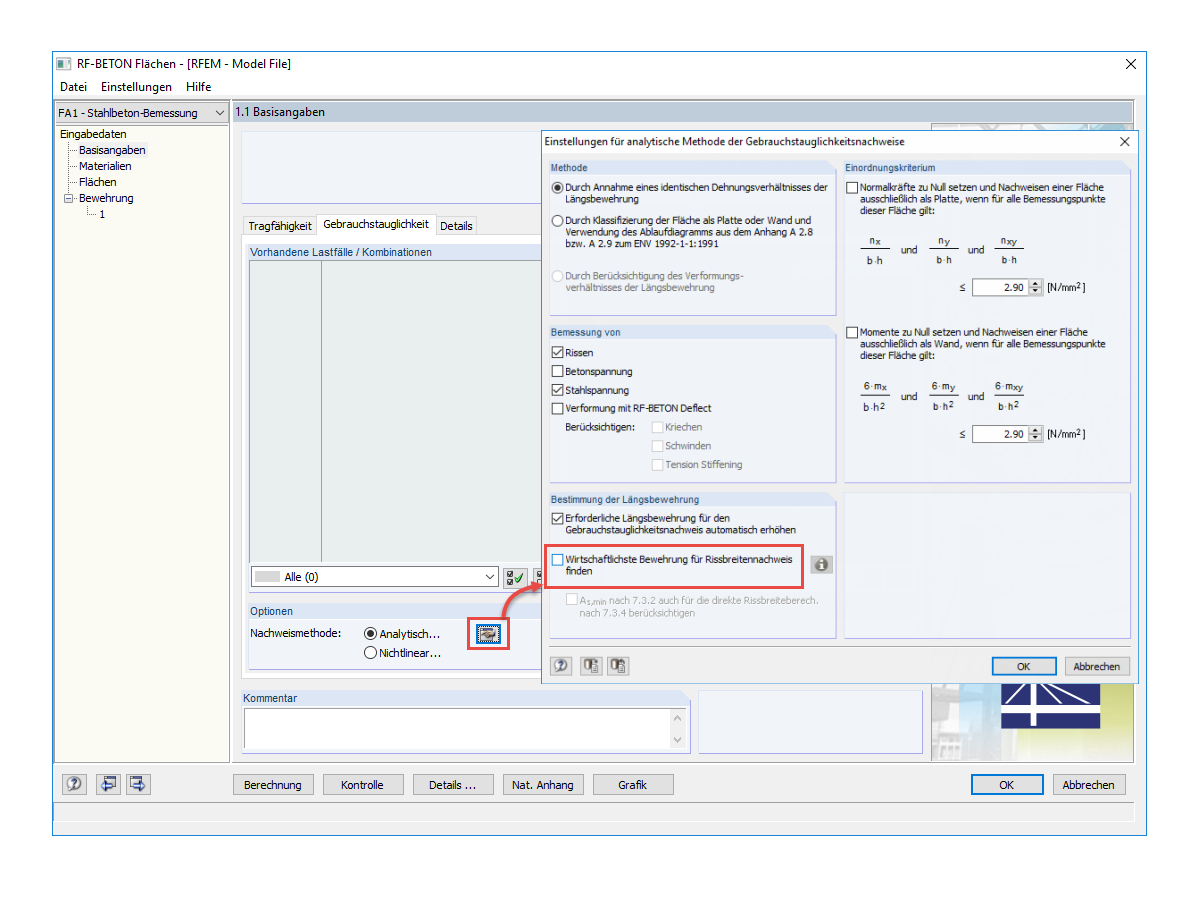Viewport: 1200px width, 900px height.
Task: Adjust stepper for Normalkräfte 2.90 limit
Action: coord(1035,288)
